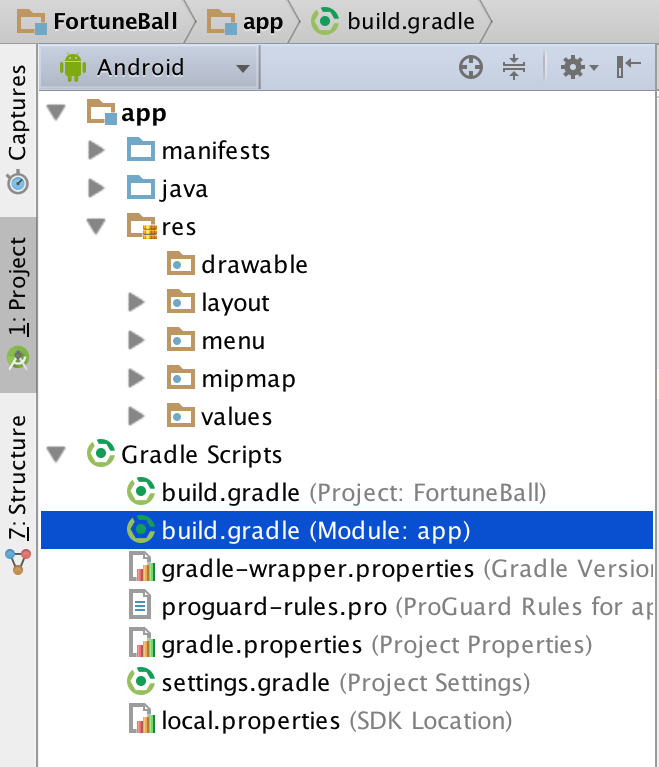Click the res resource folder icon
The height and width of the screenshot is (767, 659).
click(x=142, y=226)
